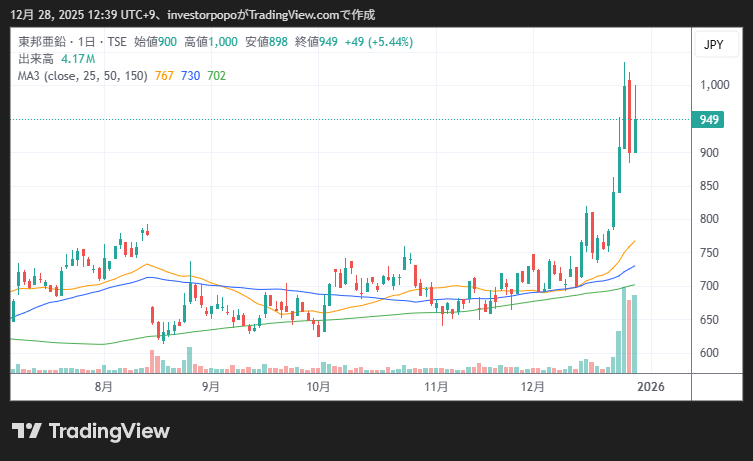
Task: Select the green 949 current price label
Action: click(710, 120)
